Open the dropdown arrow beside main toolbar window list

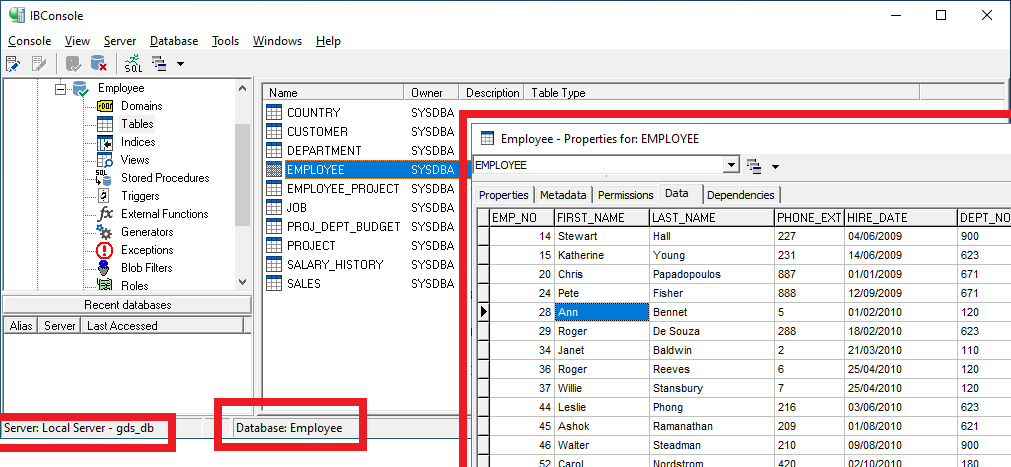[x=180, y=64]
